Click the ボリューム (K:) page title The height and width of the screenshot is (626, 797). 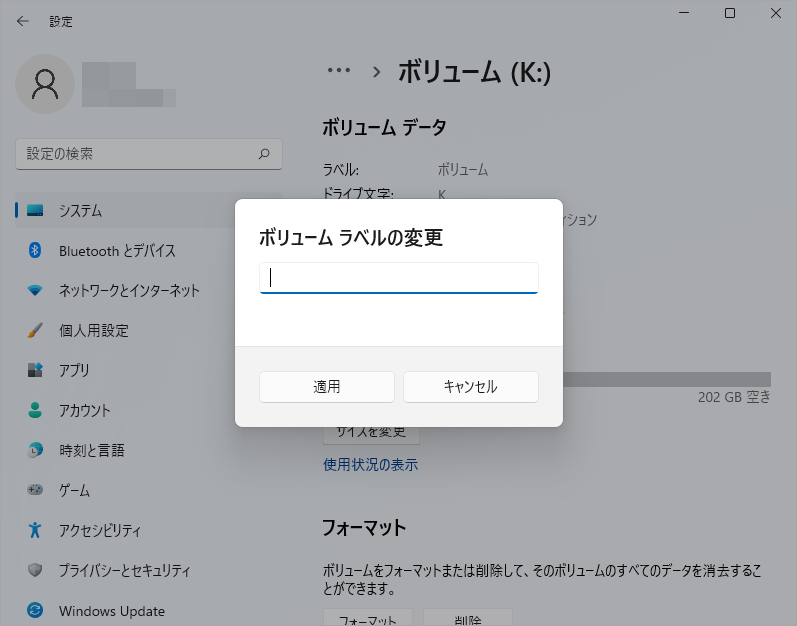pos(474,72)
